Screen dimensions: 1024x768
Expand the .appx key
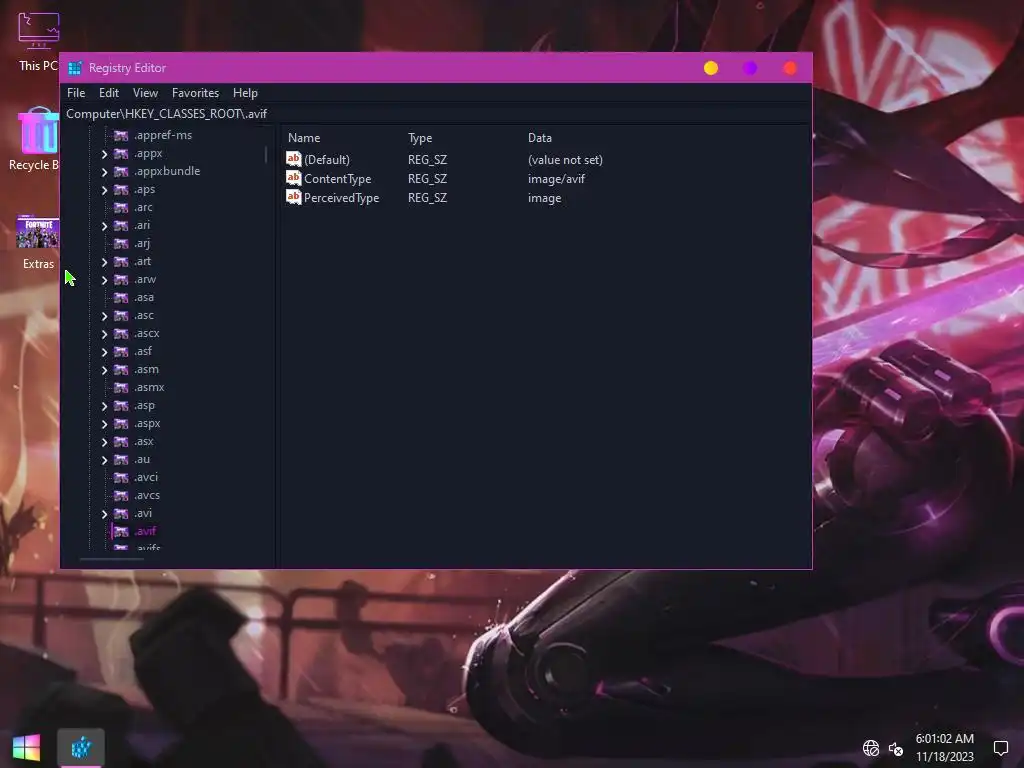(x=104, y=154)
